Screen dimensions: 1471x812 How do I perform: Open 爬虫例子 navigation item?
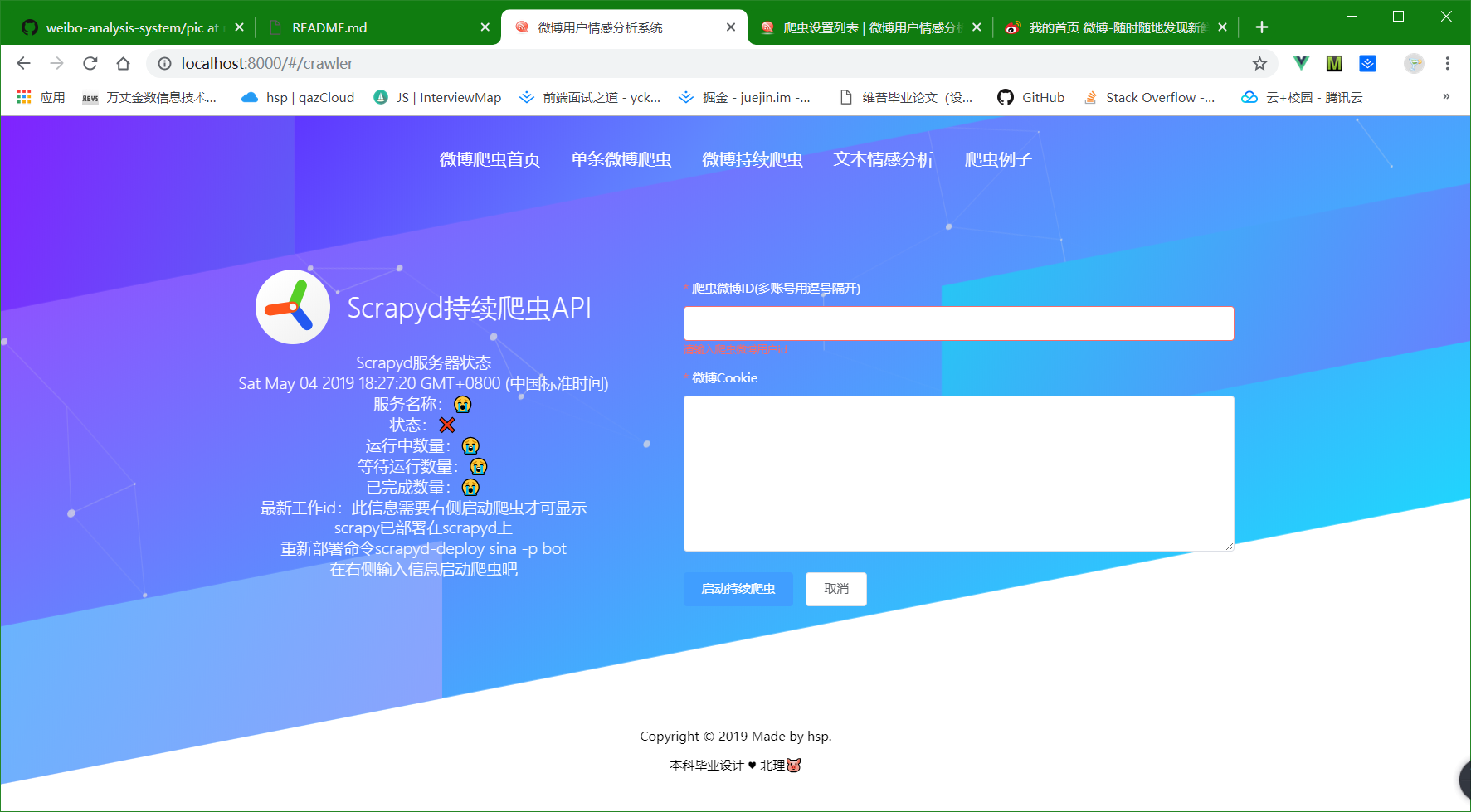[998, 159]
